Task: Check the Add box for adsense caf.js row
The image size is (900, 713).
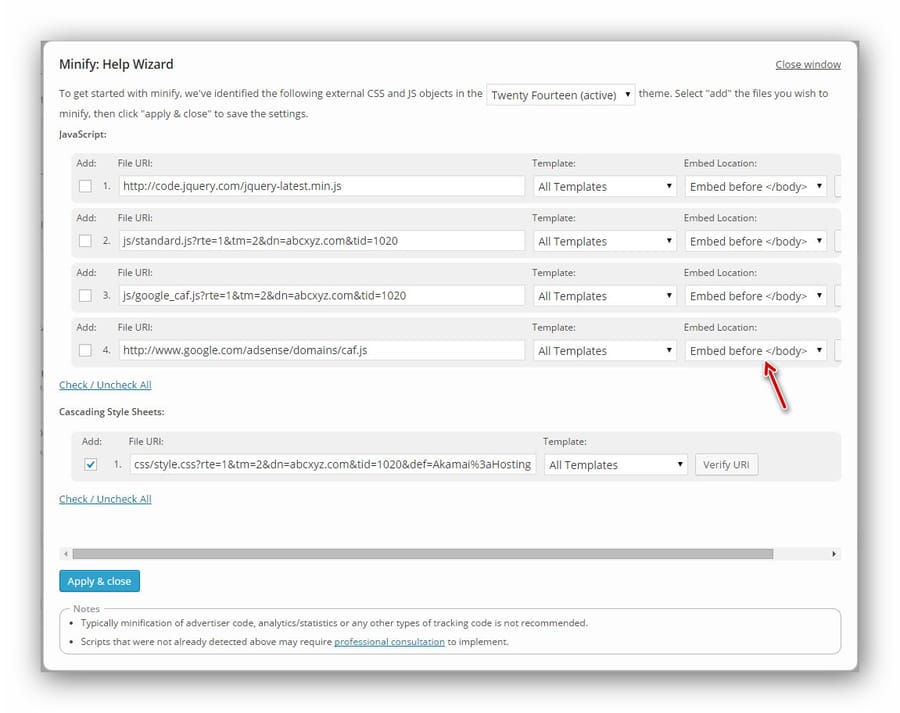Action: click(85, 350)
